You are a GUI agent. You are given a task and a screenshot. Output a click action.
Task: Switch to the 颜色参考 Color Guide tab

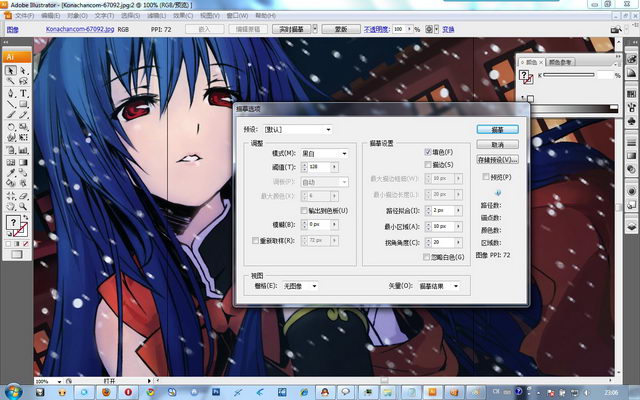pos(560,62)
